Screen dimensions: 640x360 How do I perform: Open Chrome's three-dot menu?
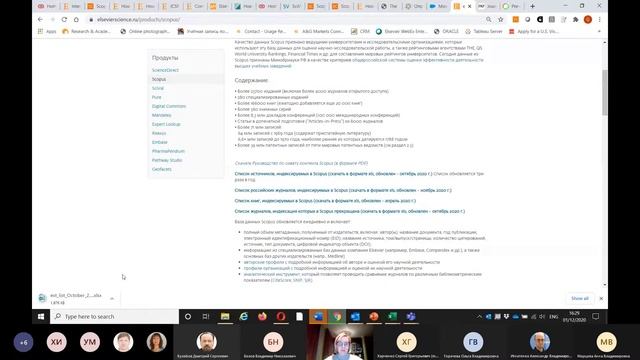point(599,19)
